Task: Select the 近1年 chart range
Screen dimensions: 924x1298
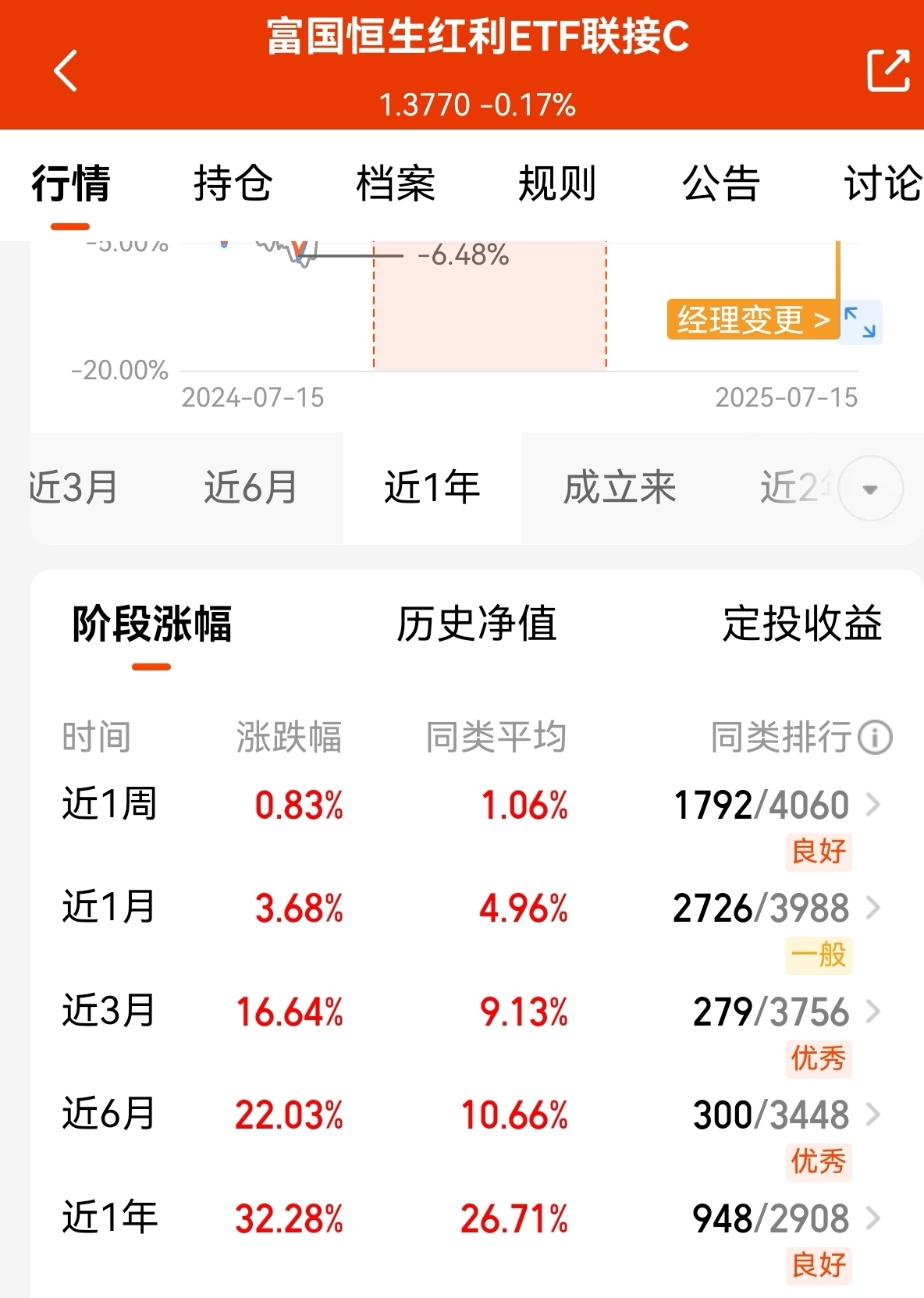Action: click(432, 488)
